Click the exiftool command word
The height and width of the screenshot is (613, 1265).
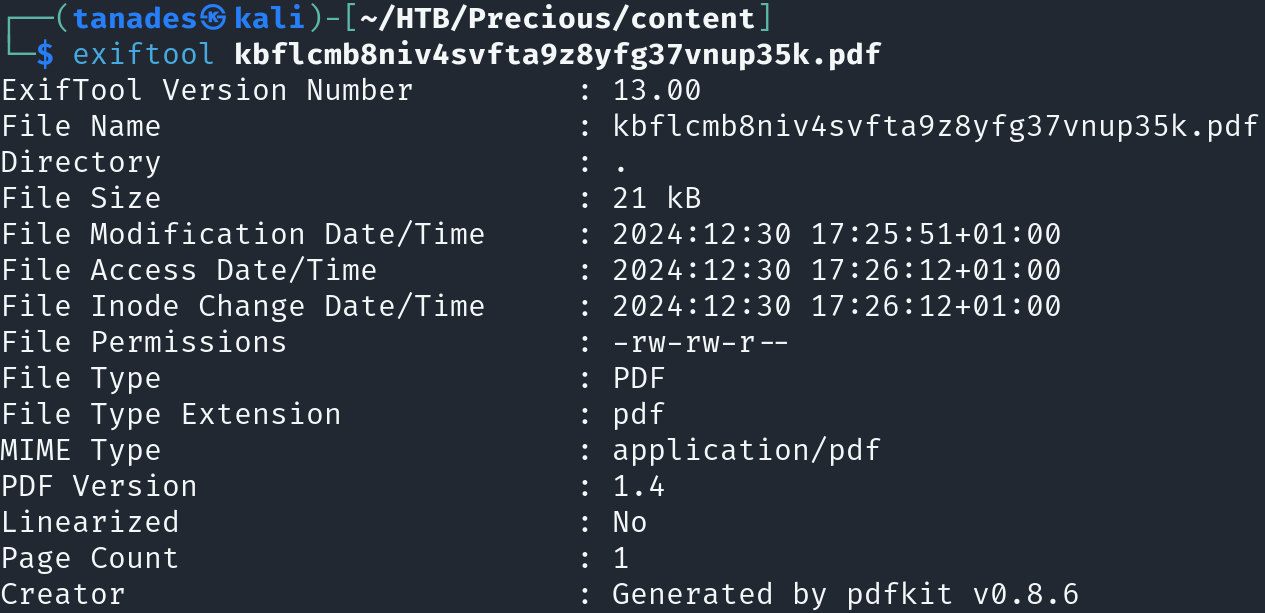pos(144,54)
